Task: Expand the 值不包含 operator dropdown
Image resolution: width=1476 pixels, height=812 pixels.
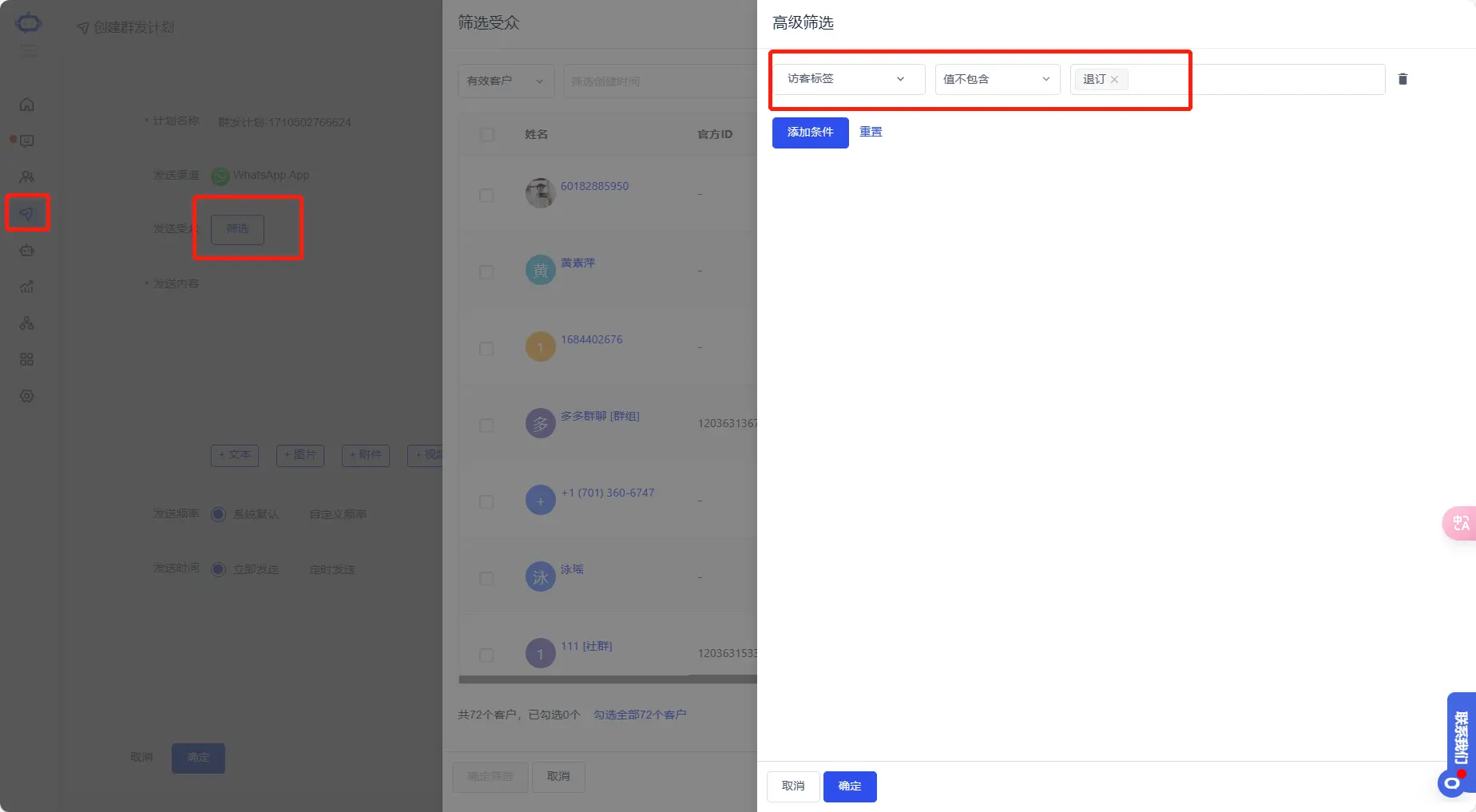Action: [996, 79]
